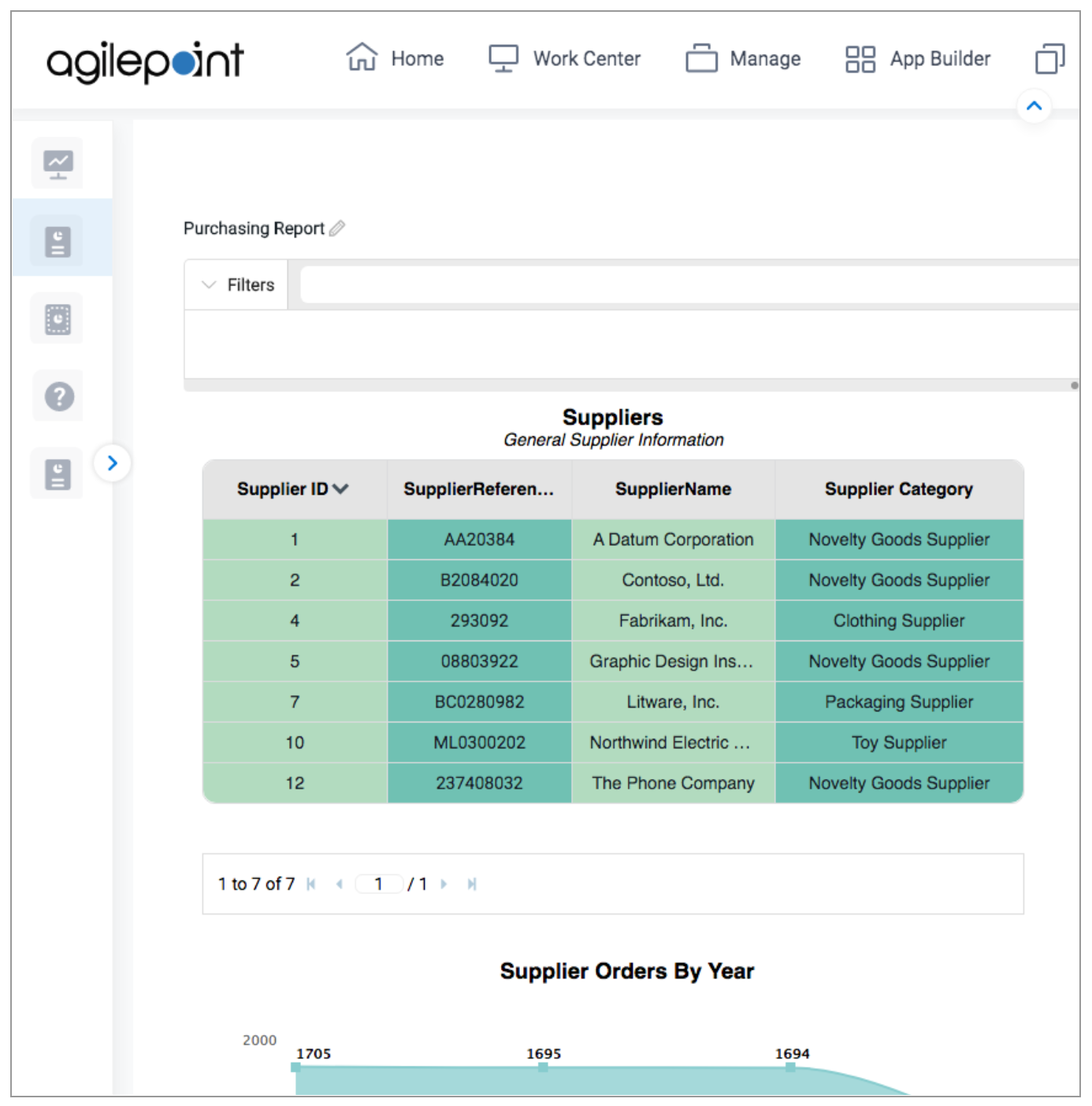Click the SupplierReferen... column header
The image size is (1092, 1106).
(479, 489)
